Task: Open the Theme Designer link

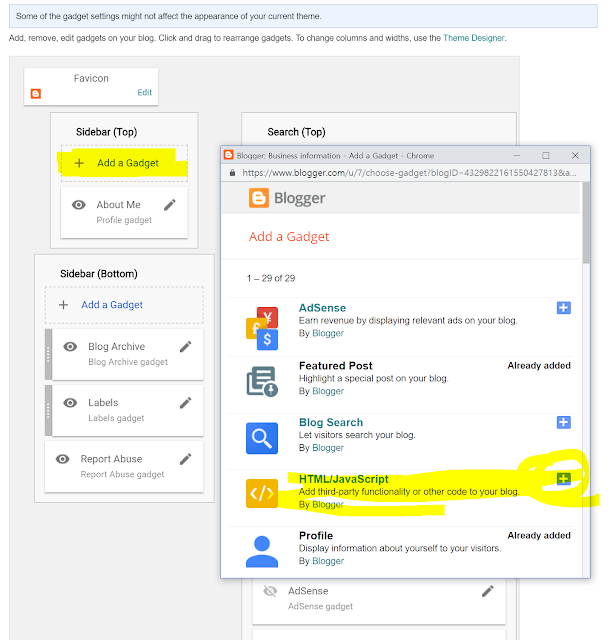Action: [474, 38]
